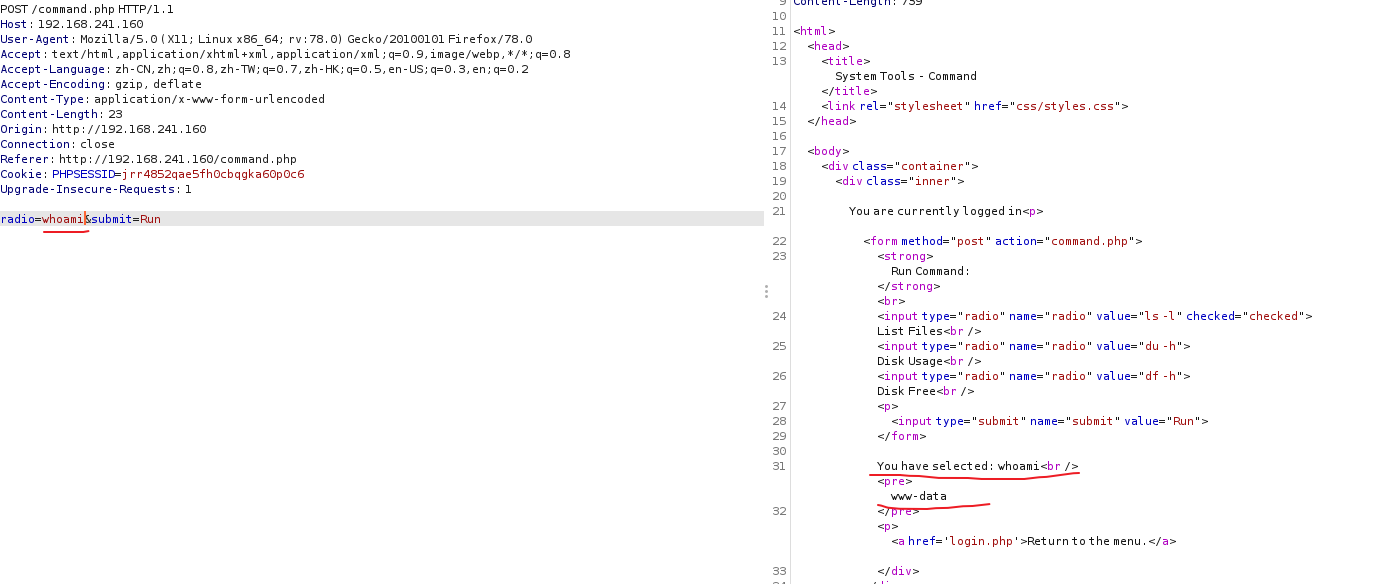The image size is (1396, 584).
Task: Click the User-Agent header line
Action: (266, 39)
